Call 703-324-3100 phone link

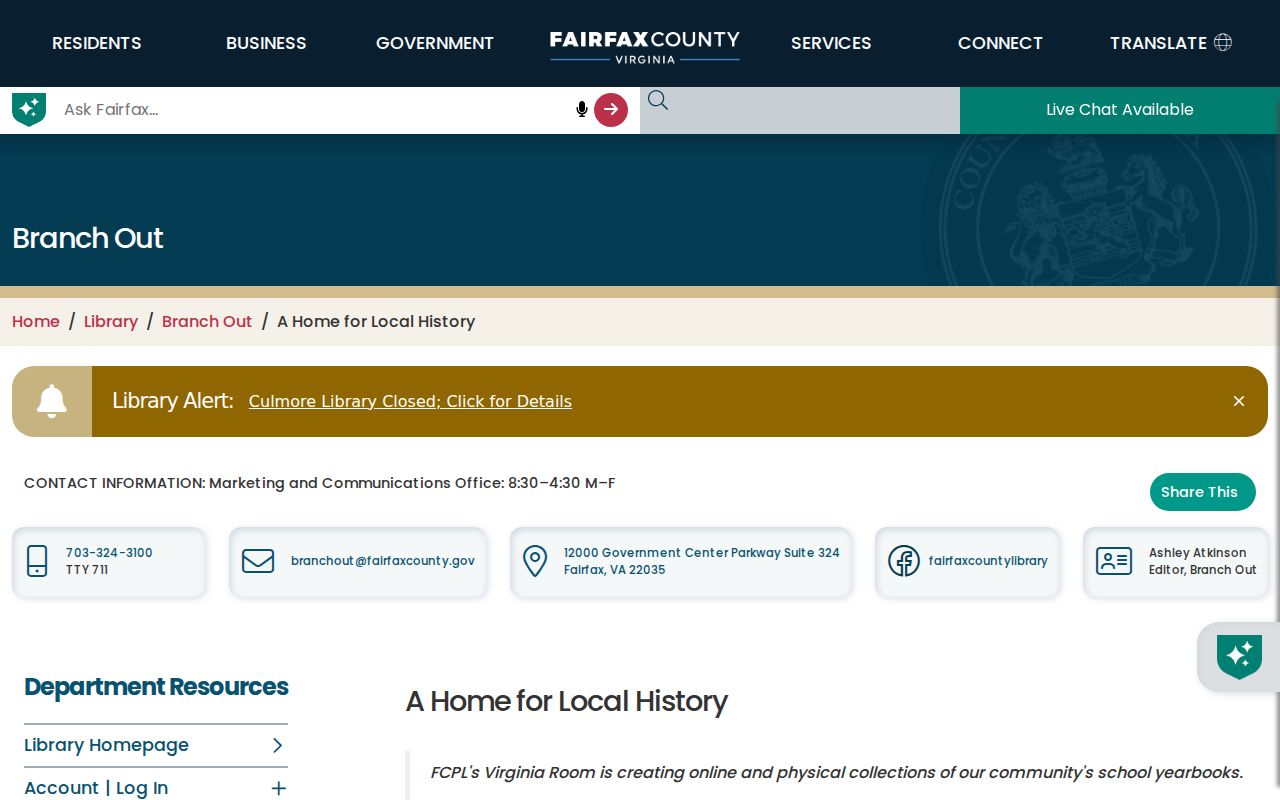[x=109, y=553]
